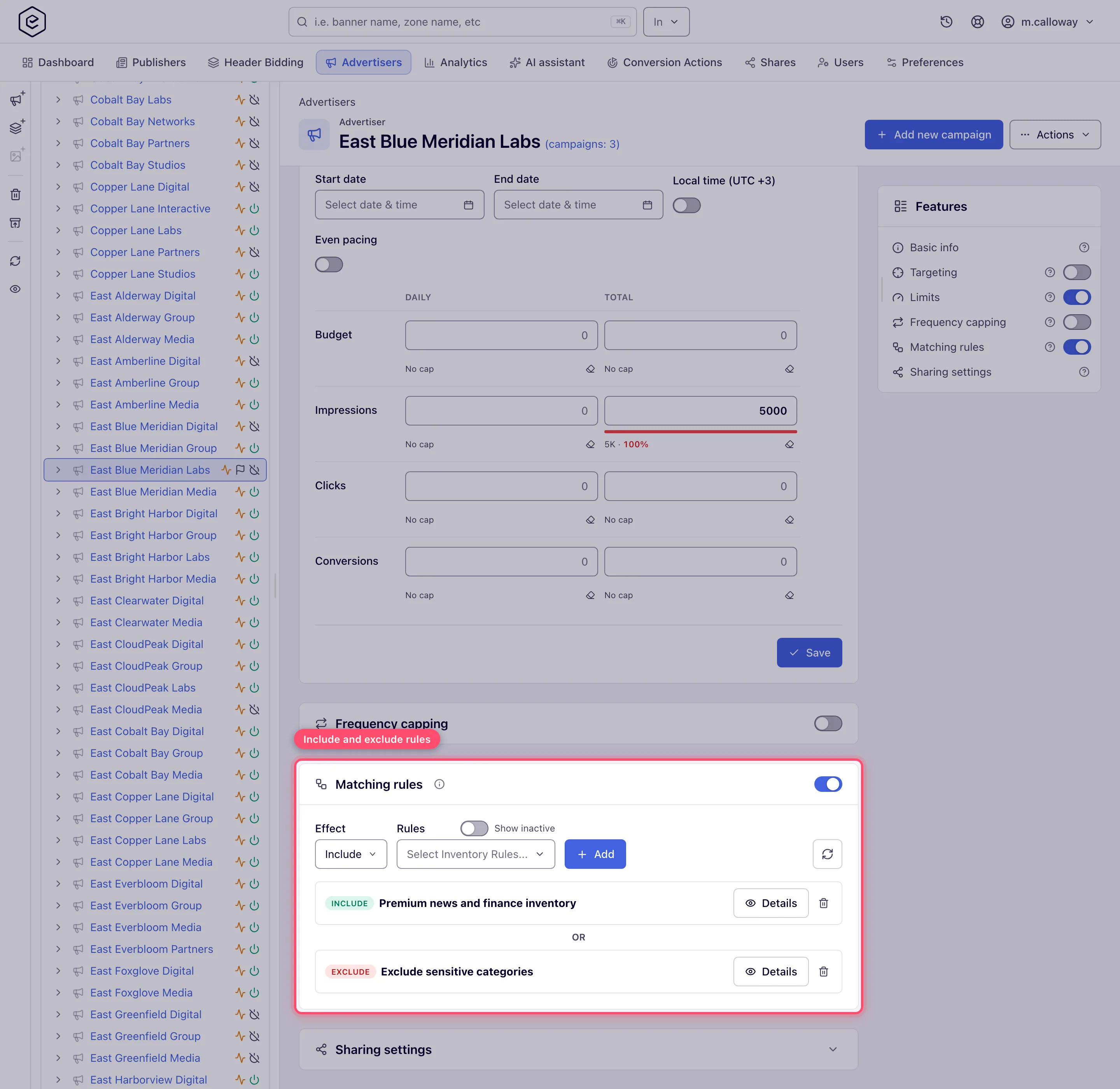Expand the Cobalt Bay Labs tree row
The image size is (1120, 1089).
[x=58, y=100]
